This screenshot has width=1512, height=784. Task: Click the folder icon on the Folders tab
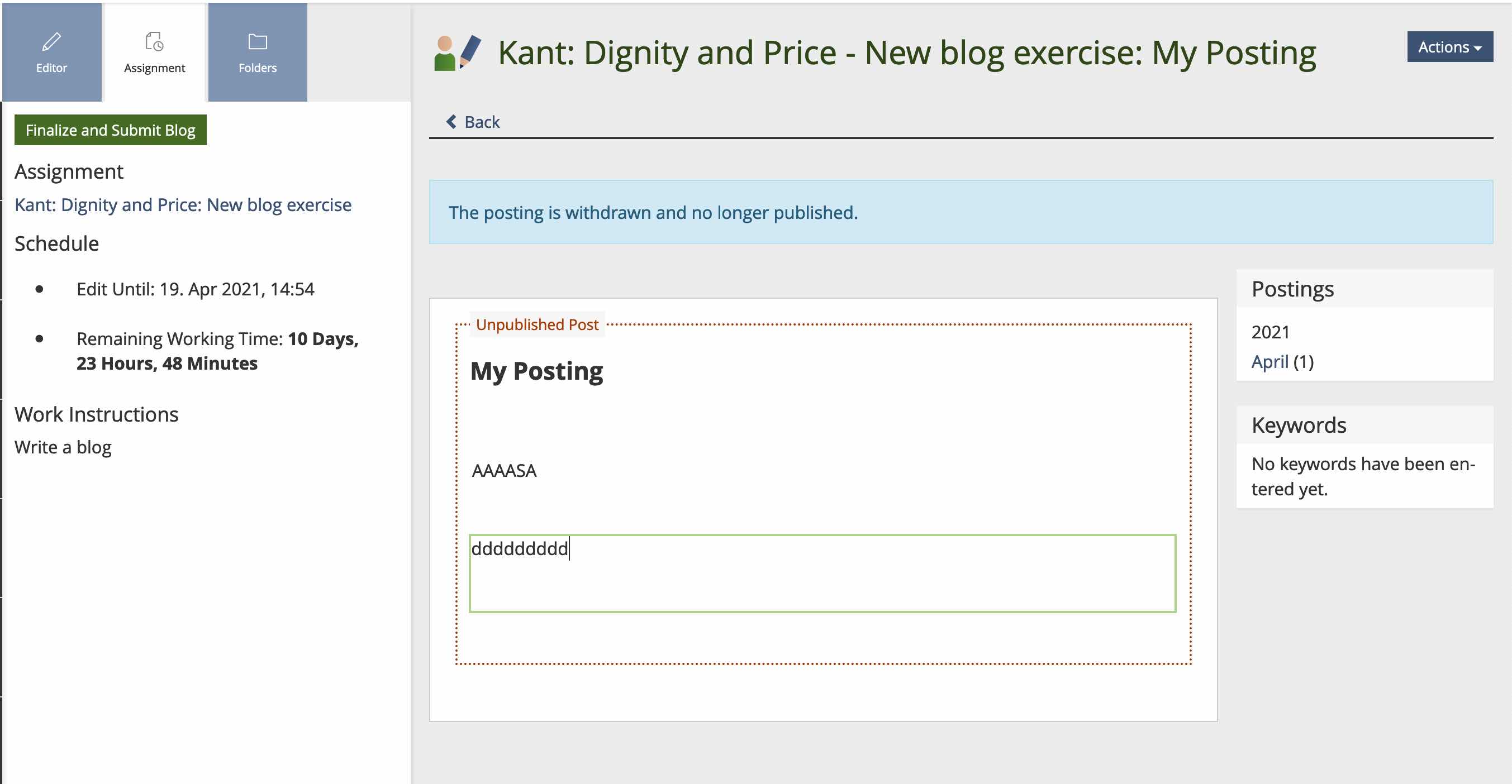[257, 41]
